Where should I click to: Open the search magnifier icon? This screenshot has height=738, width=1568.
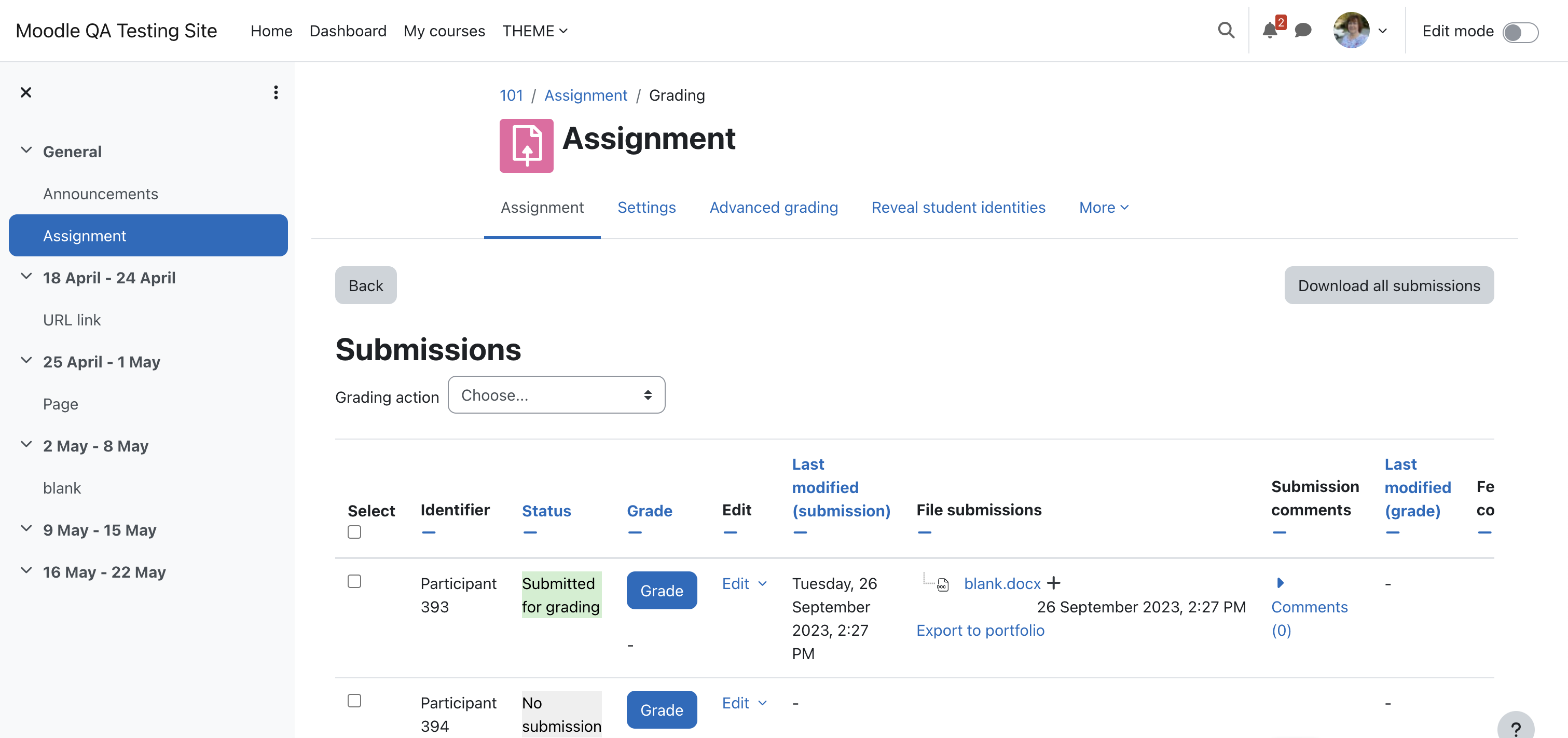(1226, 31)
